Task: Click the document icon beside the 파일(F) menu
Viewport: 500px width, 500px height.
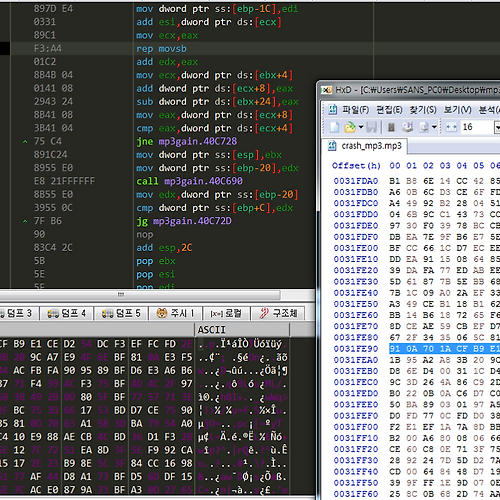Action: click(332, 109)
